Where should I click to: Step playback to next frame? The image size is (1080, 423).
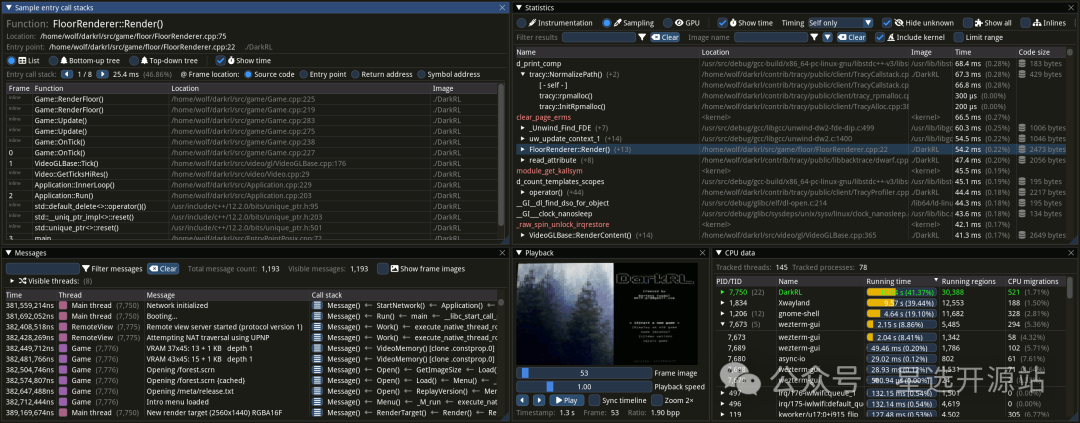click(538, 400)
